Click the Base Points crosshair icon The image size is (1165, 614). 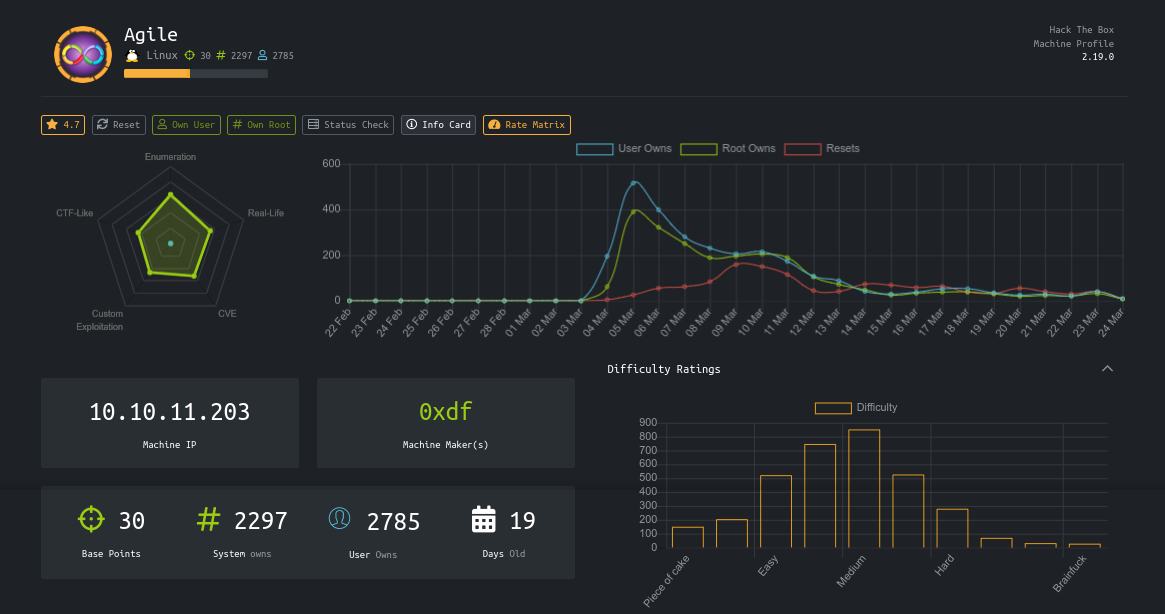tap(91, 520)
